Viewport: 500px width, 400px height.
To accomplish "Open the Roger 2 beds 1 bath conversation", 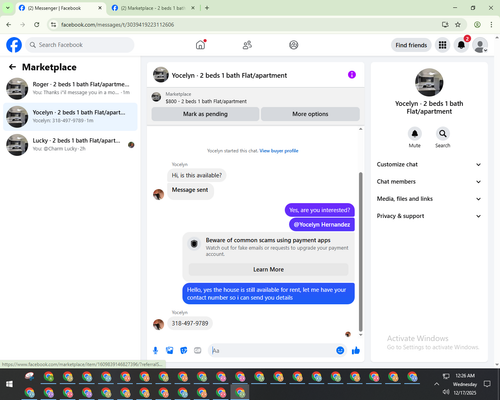I will 70,88.
